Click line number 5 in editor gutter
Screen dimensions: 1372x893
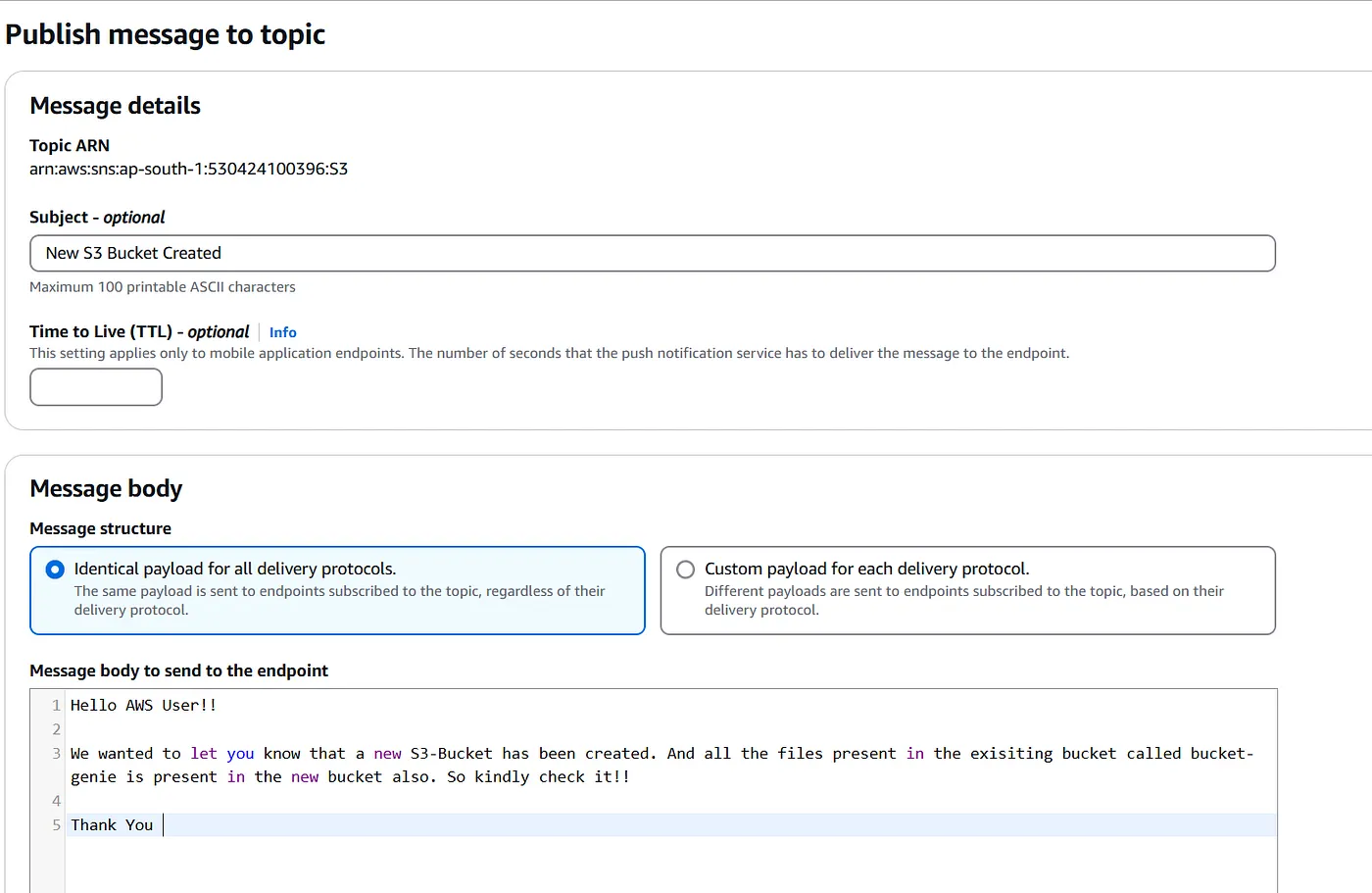tap(56, 825)
